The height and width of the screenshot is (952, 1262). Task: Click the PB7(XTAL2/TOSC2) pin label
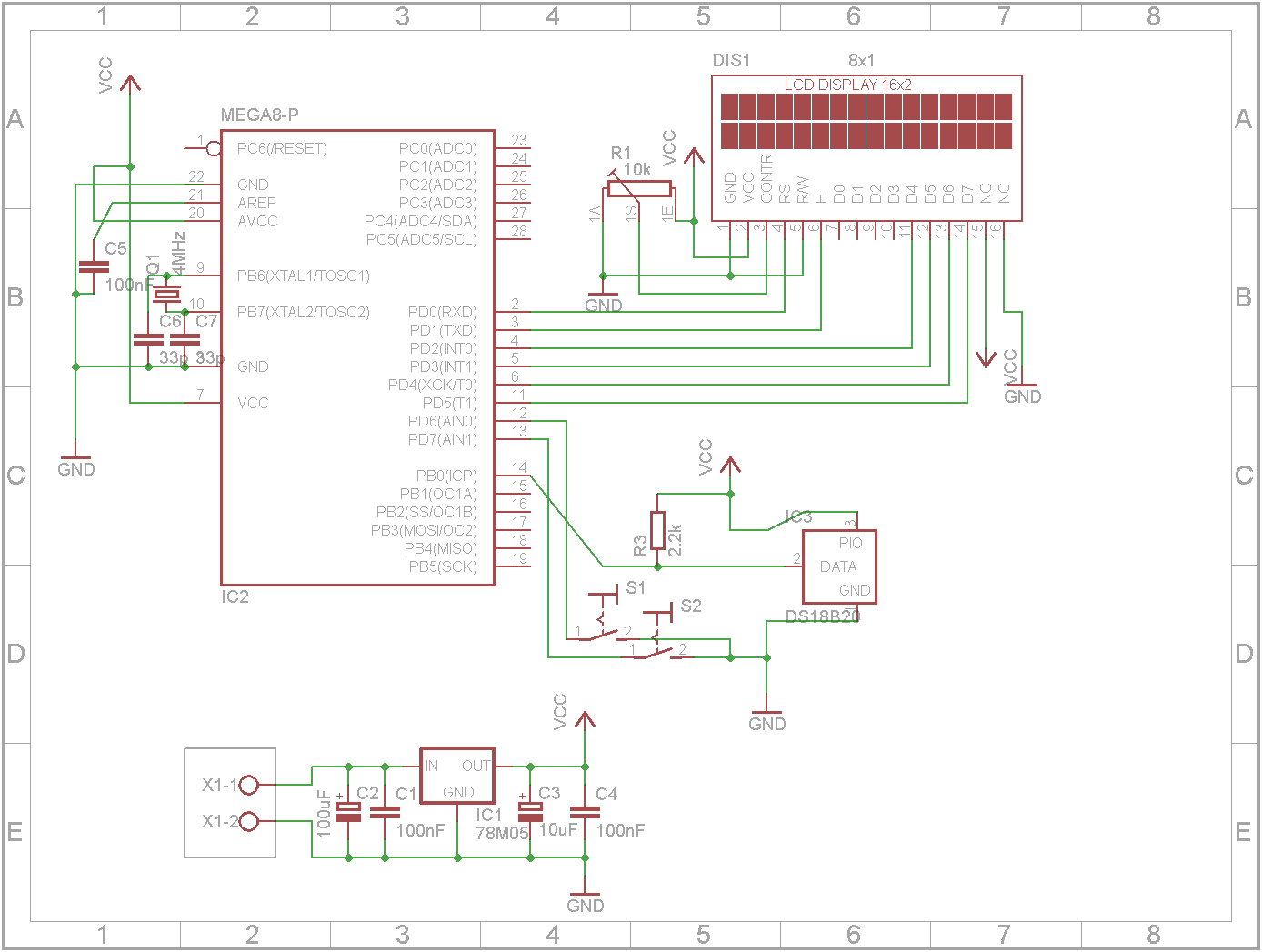[304, 312]
